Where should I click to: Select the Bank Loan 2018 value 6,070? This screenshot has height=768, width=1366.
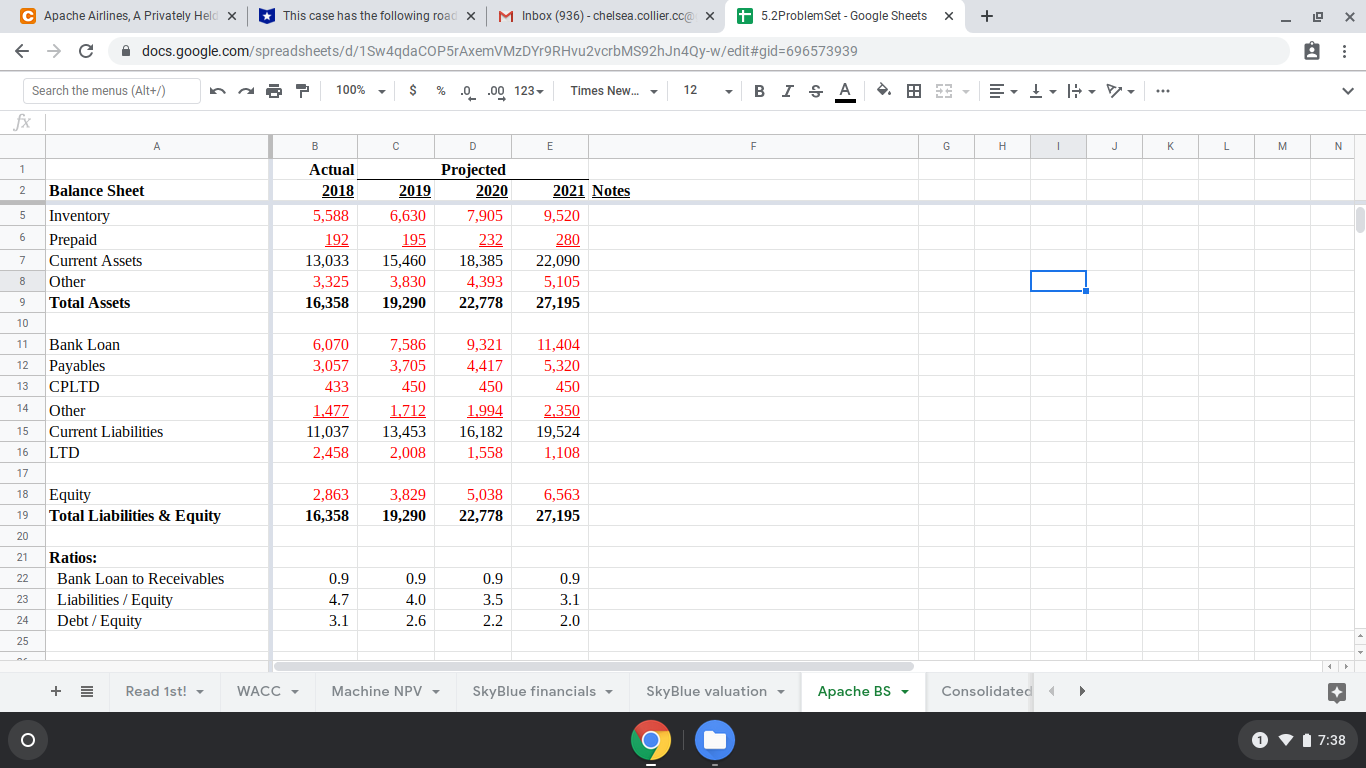(x=314, y=345)
